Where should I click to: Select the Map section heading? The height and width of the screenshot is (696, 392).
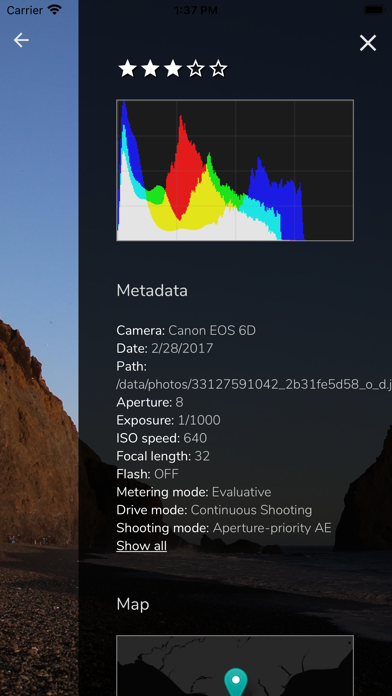pos(133,604)
